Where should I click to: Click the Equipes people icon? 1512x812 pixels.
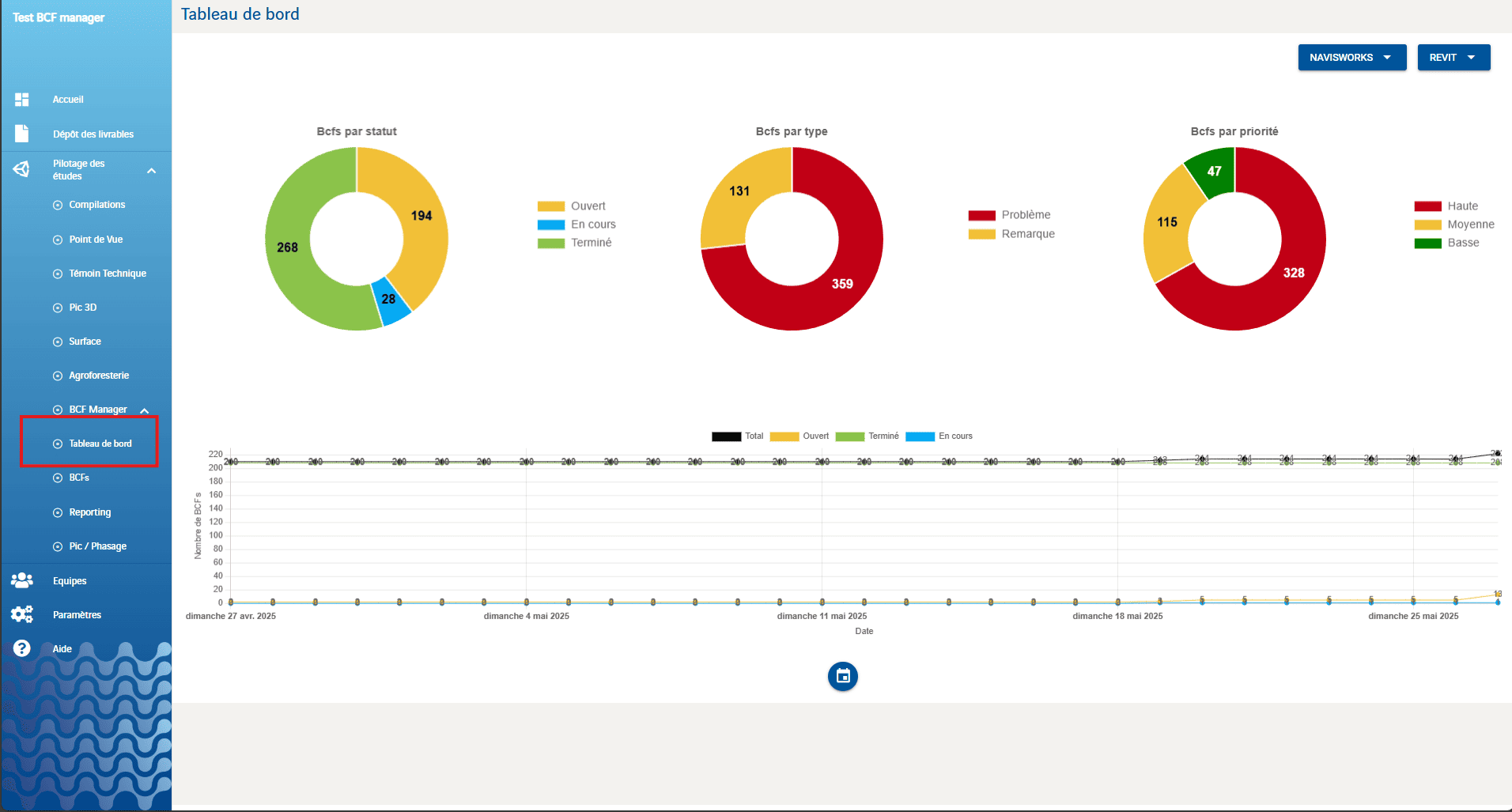point(22,580)
